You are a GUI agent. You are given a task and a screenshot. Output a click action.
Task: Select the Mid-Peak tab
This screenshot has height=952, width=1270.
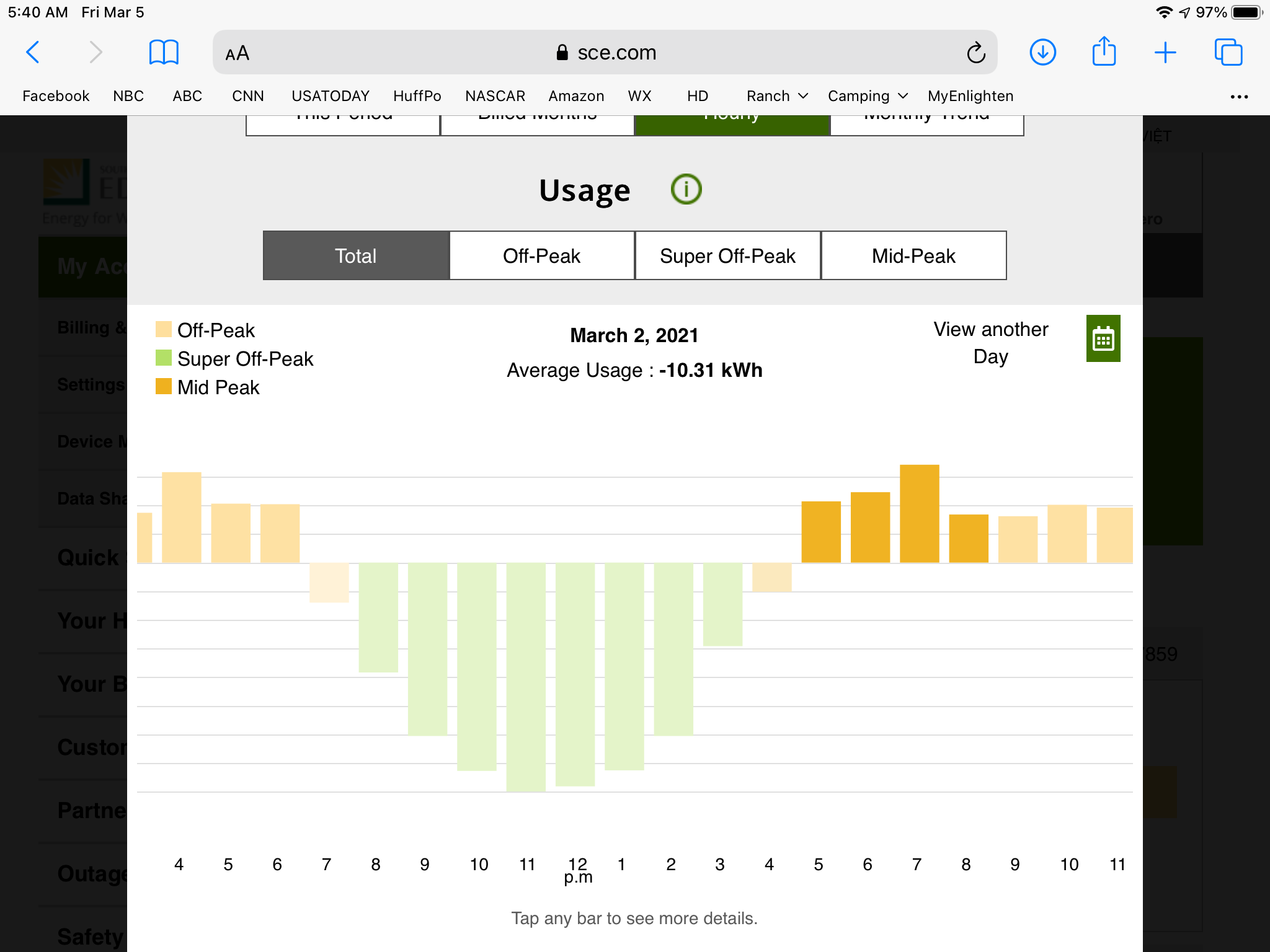point(913,256)
